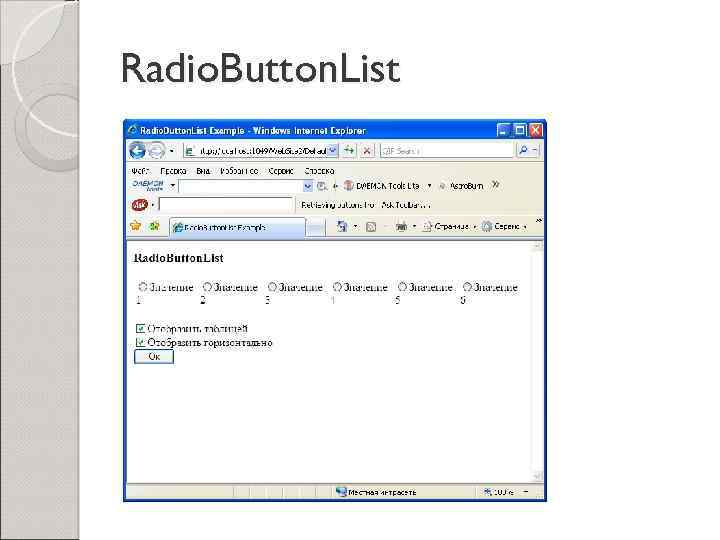Click the Ask toolbar search field

click(x=225, y=204)
